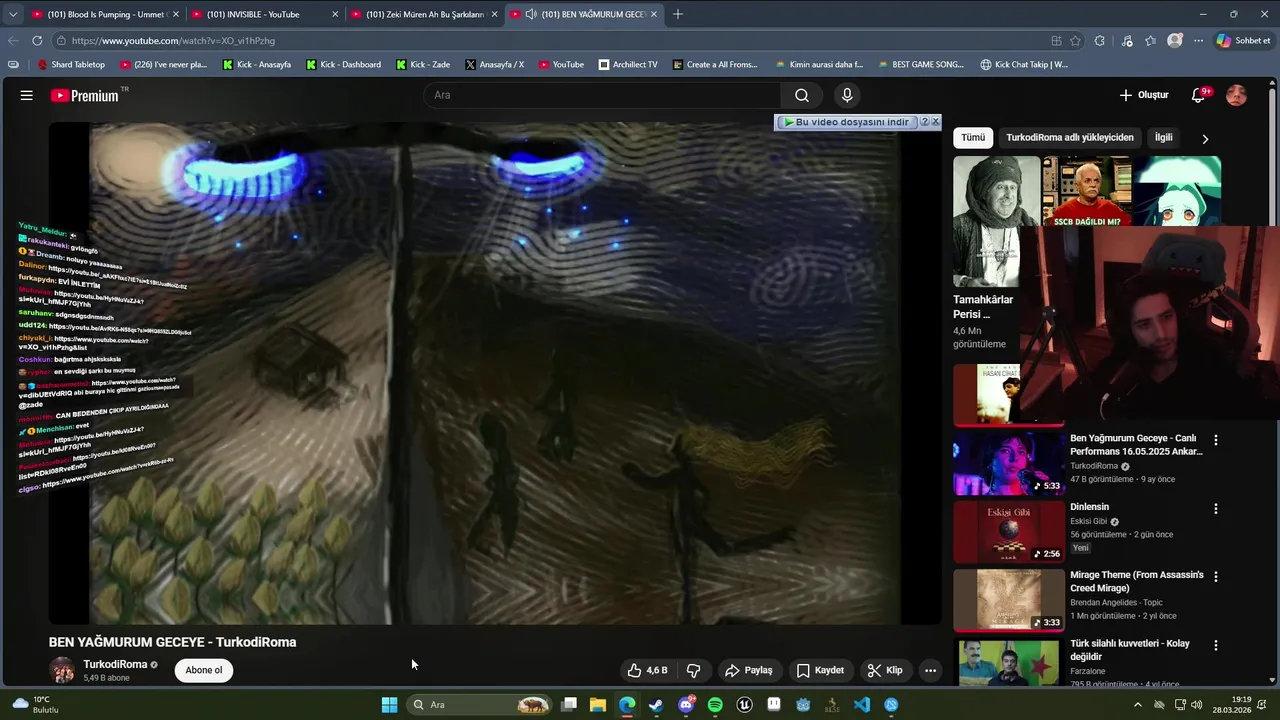Click the browser address bar URL
1280x720 pixels.
[173, 41]
